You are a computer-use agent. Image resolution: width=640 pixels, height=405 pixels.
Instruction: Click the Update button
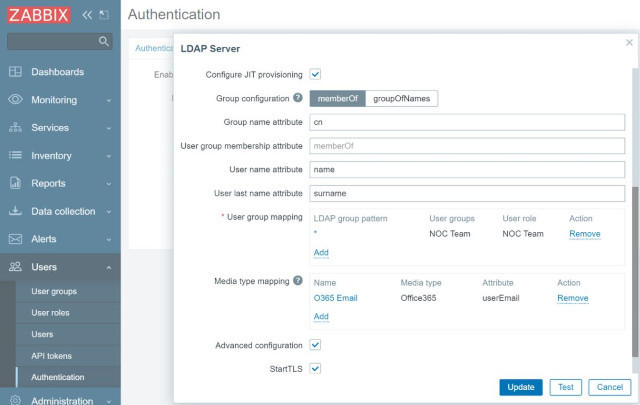pyautogui.click(x=521, y=387)
